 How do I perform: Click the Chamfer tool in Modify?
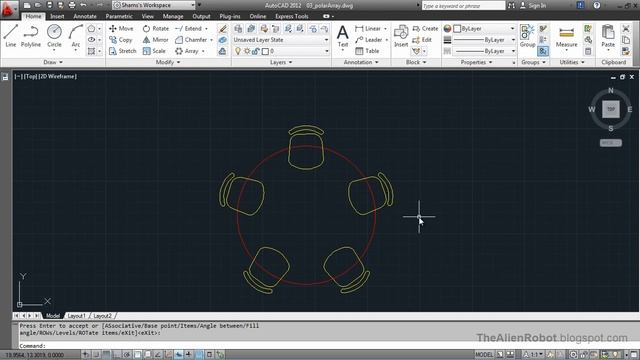tap(191, 40)
